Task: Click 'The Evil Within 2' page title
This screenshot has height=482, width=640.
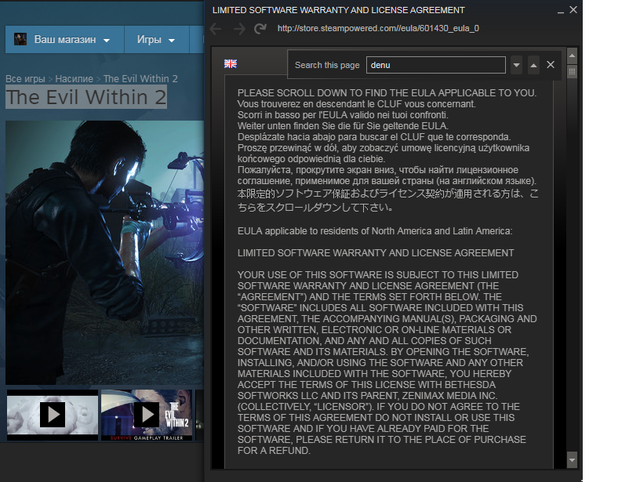Action: (86, 97)
